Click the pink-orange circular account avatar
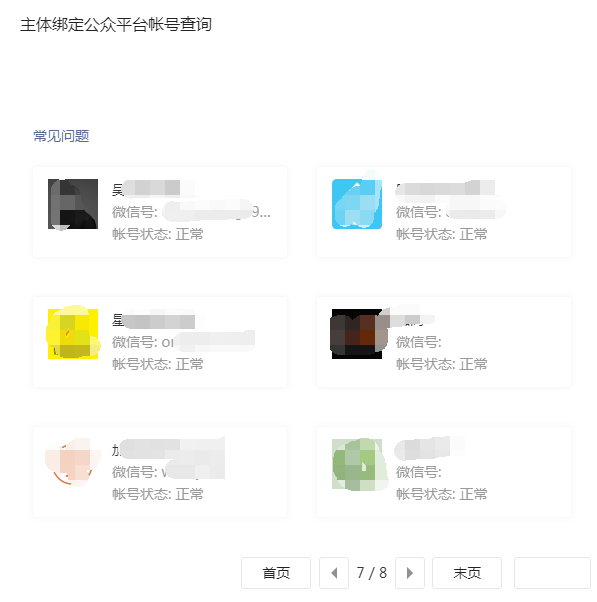This screenshot has width=597, height=602. 73,464
